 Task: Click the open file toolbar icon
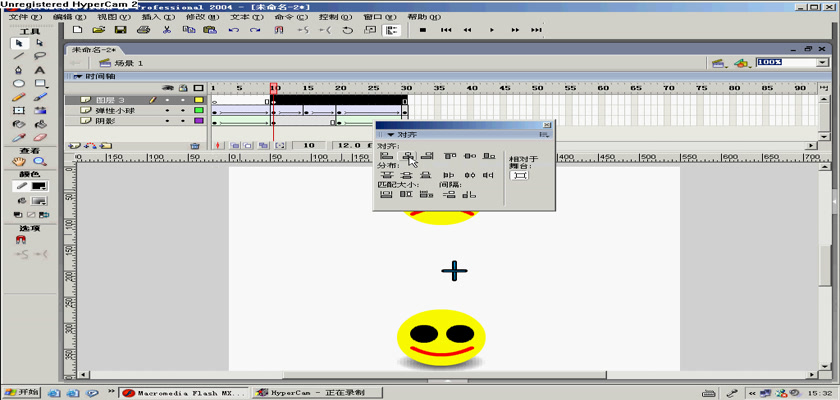98,30
